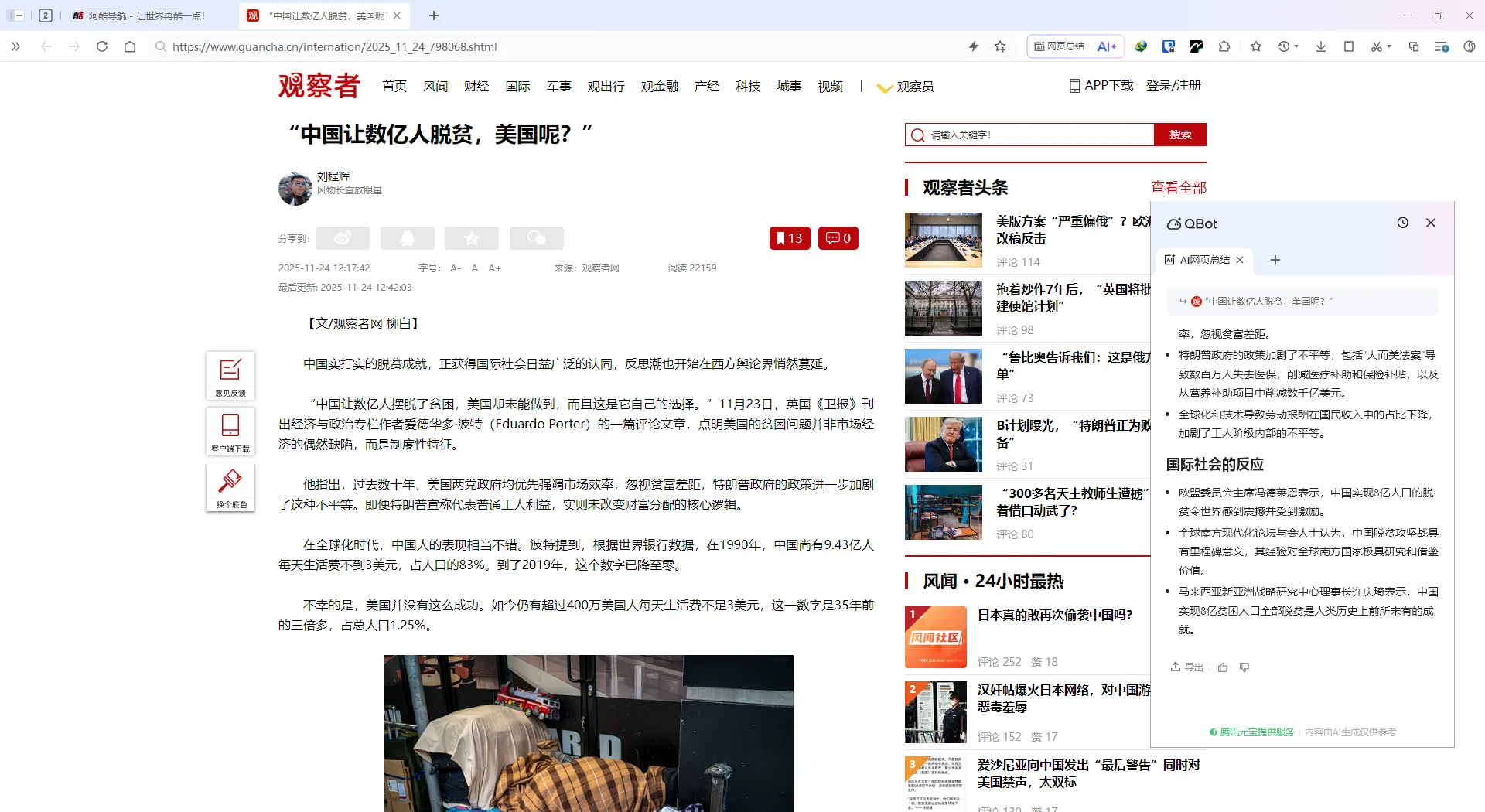The width and height of the screenshot is (1485, 812).
Task: Give a thumbs up to the QBot summary
Action: tap(1222, 667)
